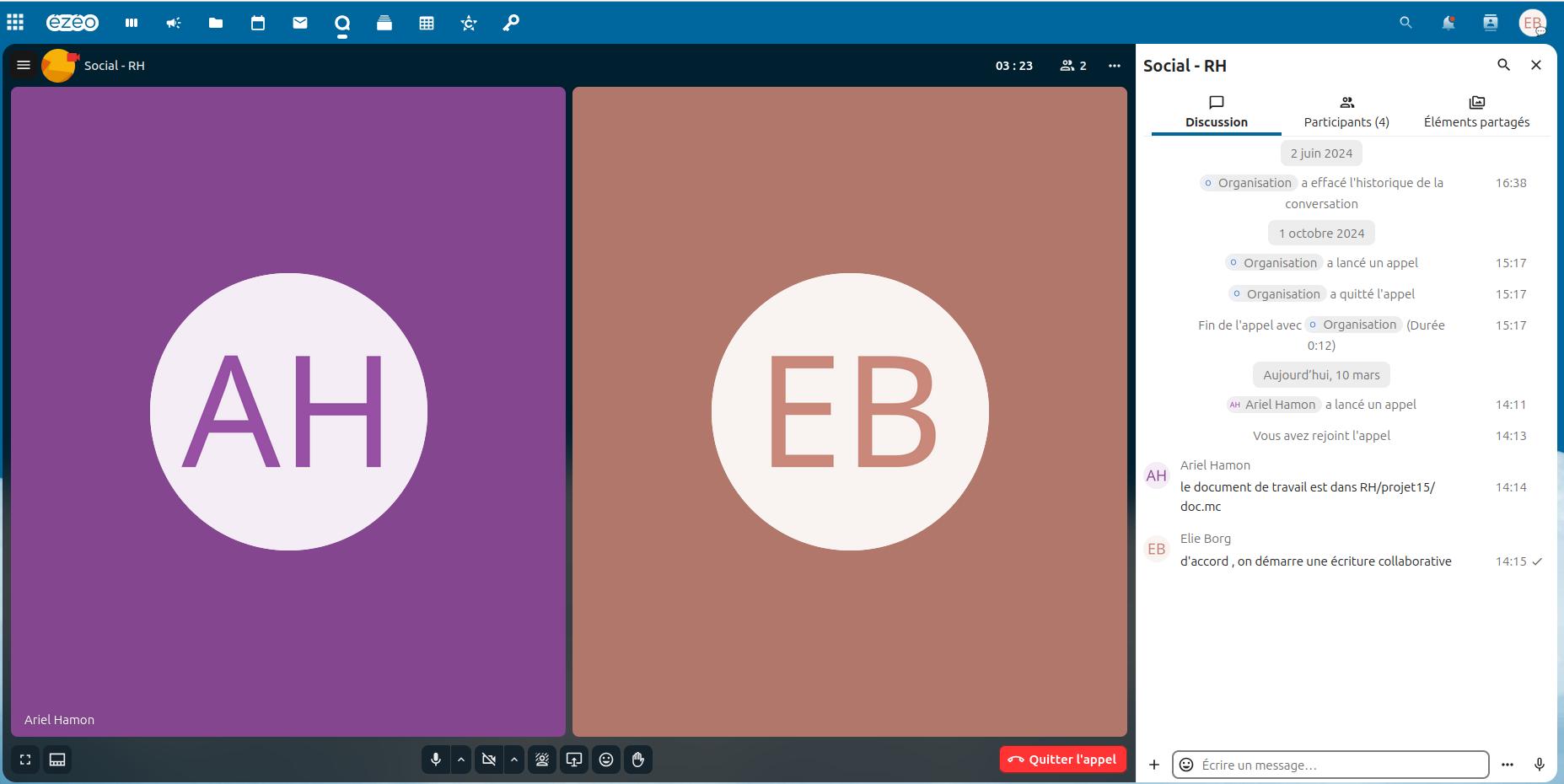Image resolution: width=1564 pixels, height=784 pixels.
Task: Close the Social - RH sidebar
Action: [1536, 65]
